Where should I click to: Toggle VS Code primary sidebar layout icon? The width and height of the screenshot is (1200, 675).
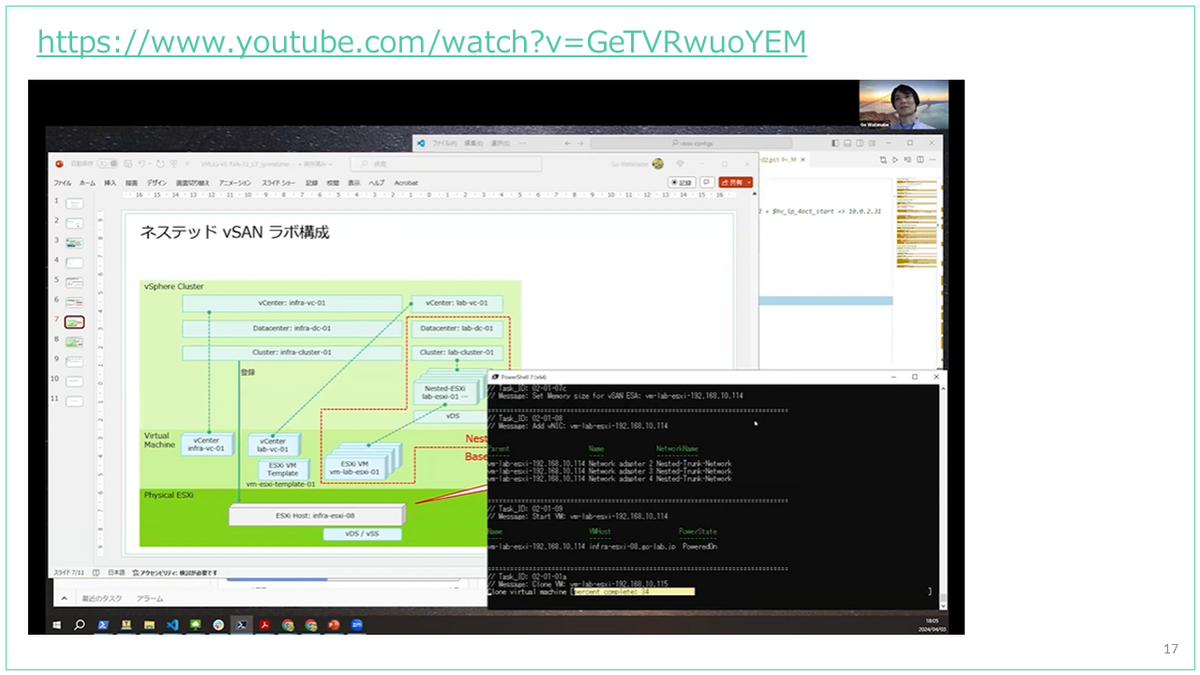click(x=835, y=143)
